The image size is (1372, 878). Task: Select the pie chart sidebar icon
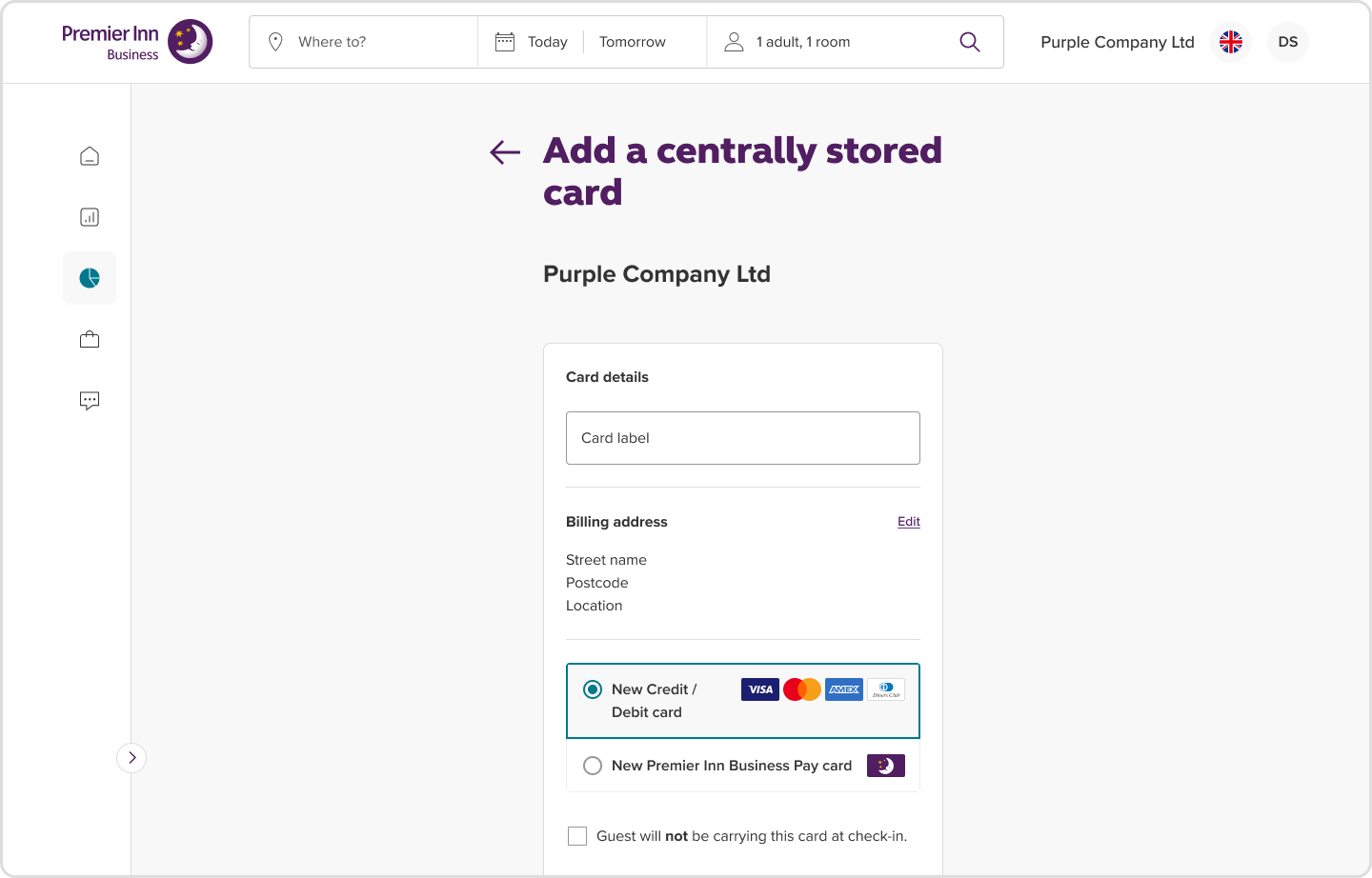pos(90,278)
